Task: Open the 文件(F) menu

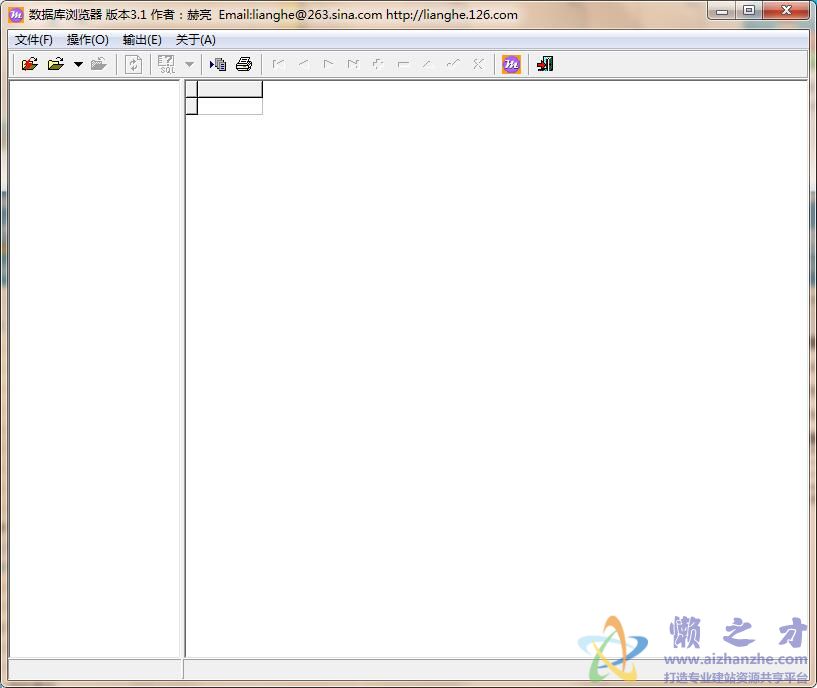Action: click(33, 40)
